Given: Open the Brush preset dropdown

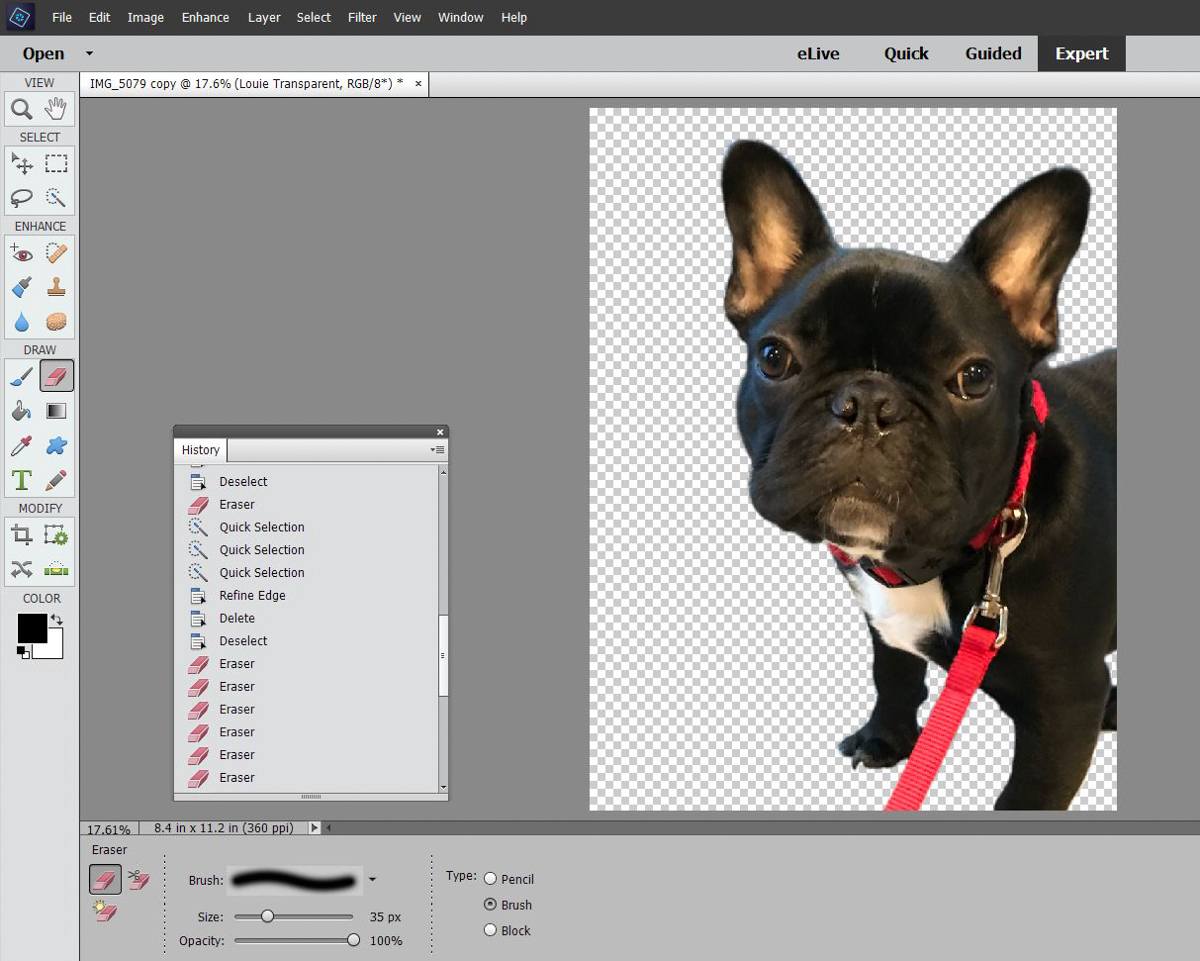Looking at the screenshot, I should pos(372,880).
